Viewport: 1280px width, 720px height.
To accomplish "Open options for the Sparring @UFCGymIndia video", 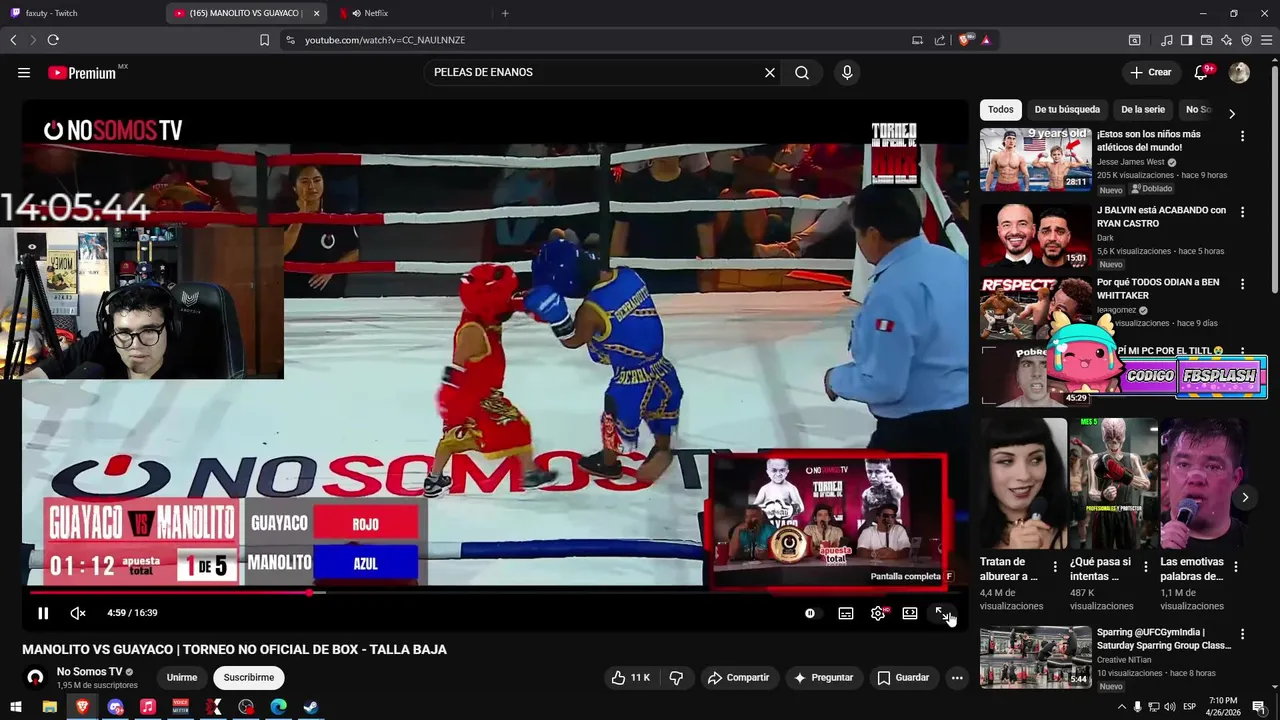I will [1243, 634].
